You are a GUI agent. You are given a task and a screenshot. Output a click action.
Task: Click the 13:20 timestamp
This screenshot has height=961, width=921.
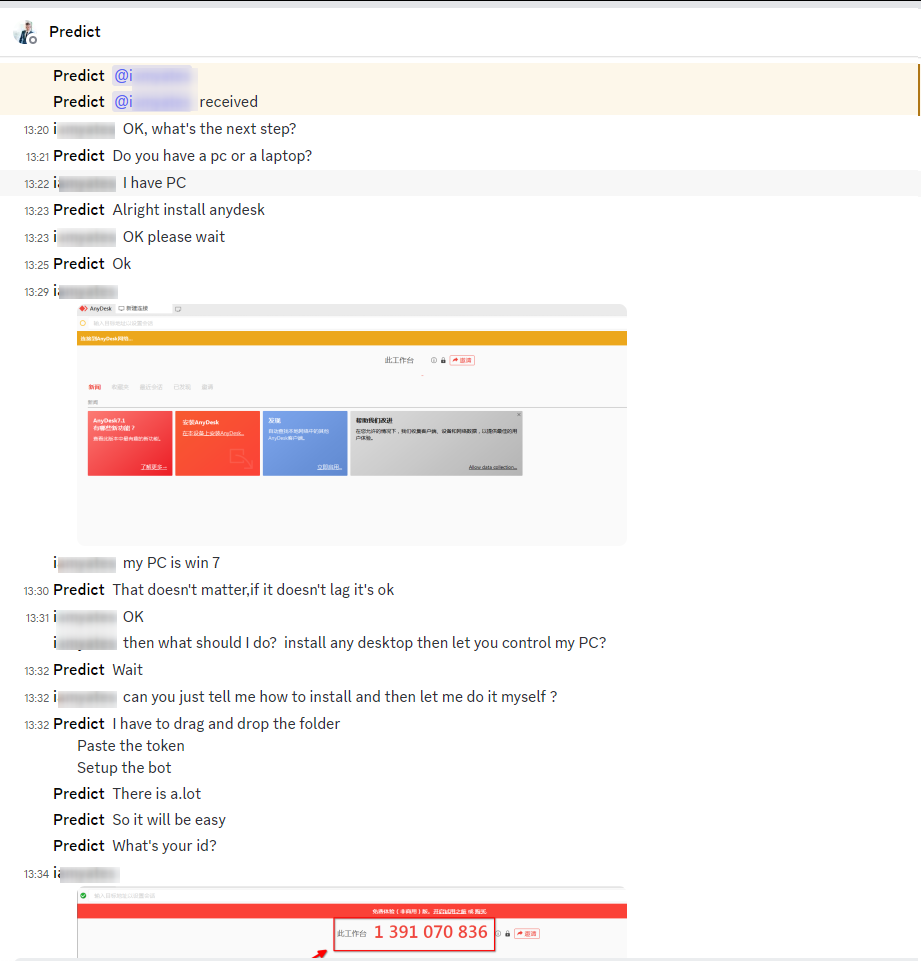pyautogui.click(x=36, y=130)
